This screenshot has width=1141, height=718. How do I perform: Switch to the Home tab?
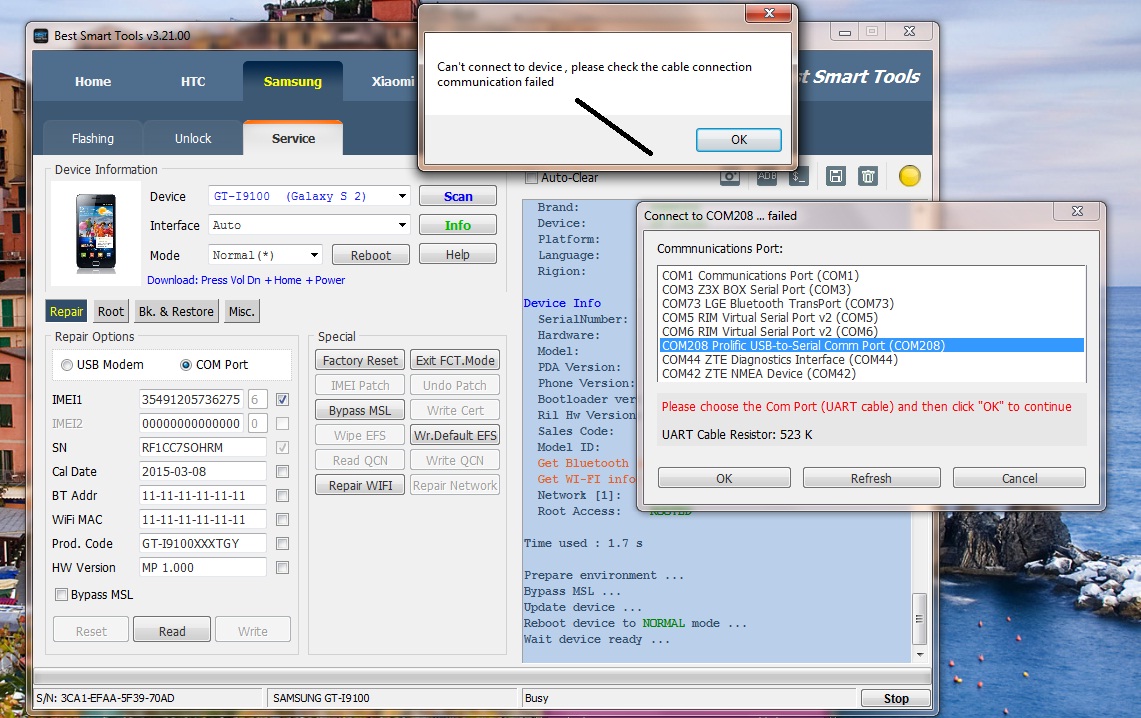[93, 81]
